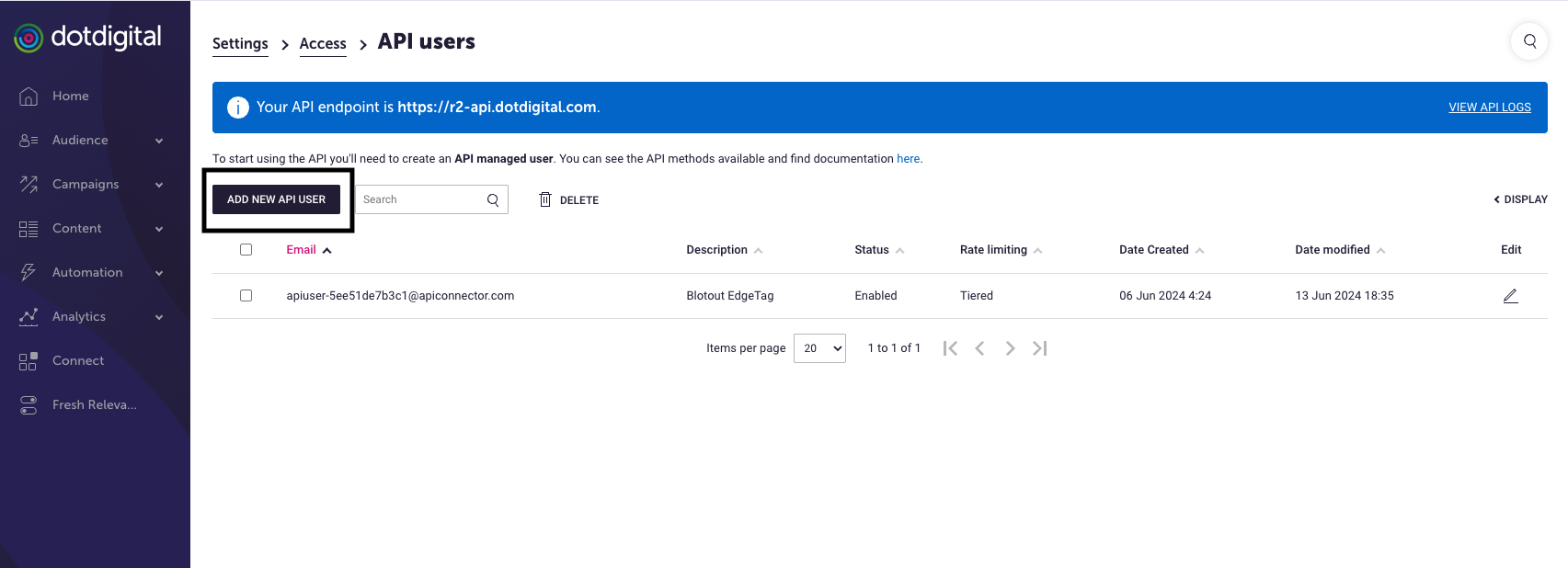Click the magnifier search icon at top right

click(x=1529, y=41)
